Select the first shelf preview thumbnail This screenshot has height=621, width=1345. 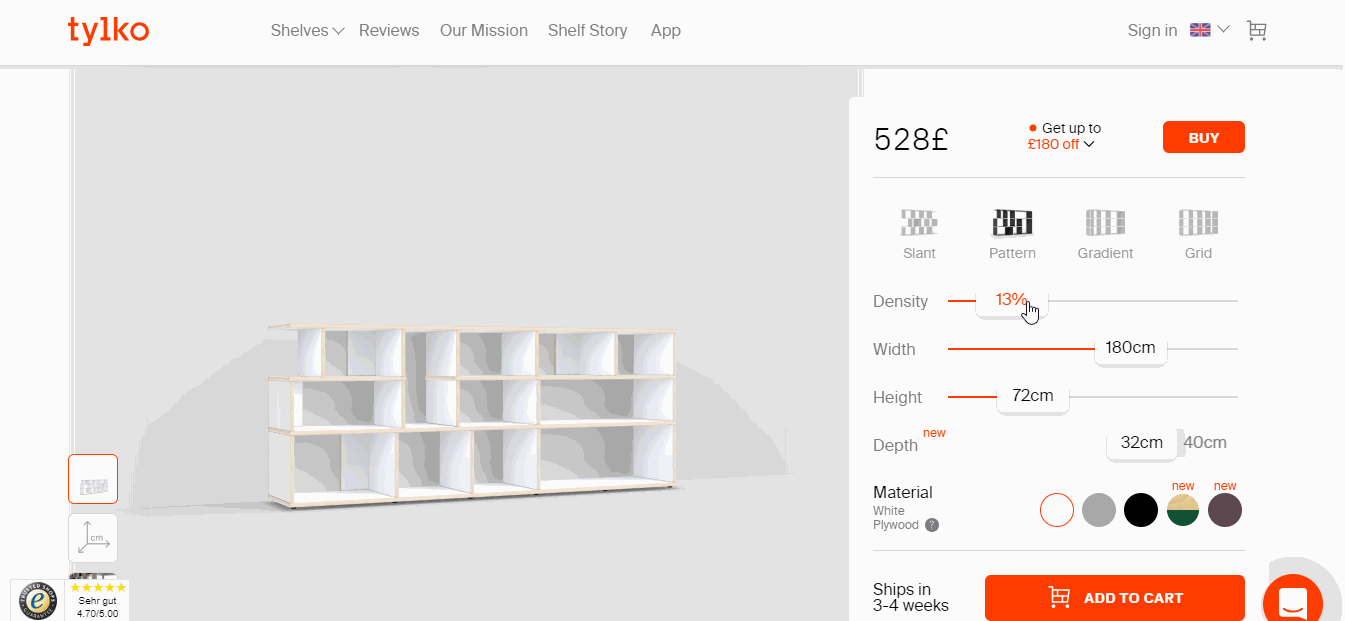click(x=93, y=479)
